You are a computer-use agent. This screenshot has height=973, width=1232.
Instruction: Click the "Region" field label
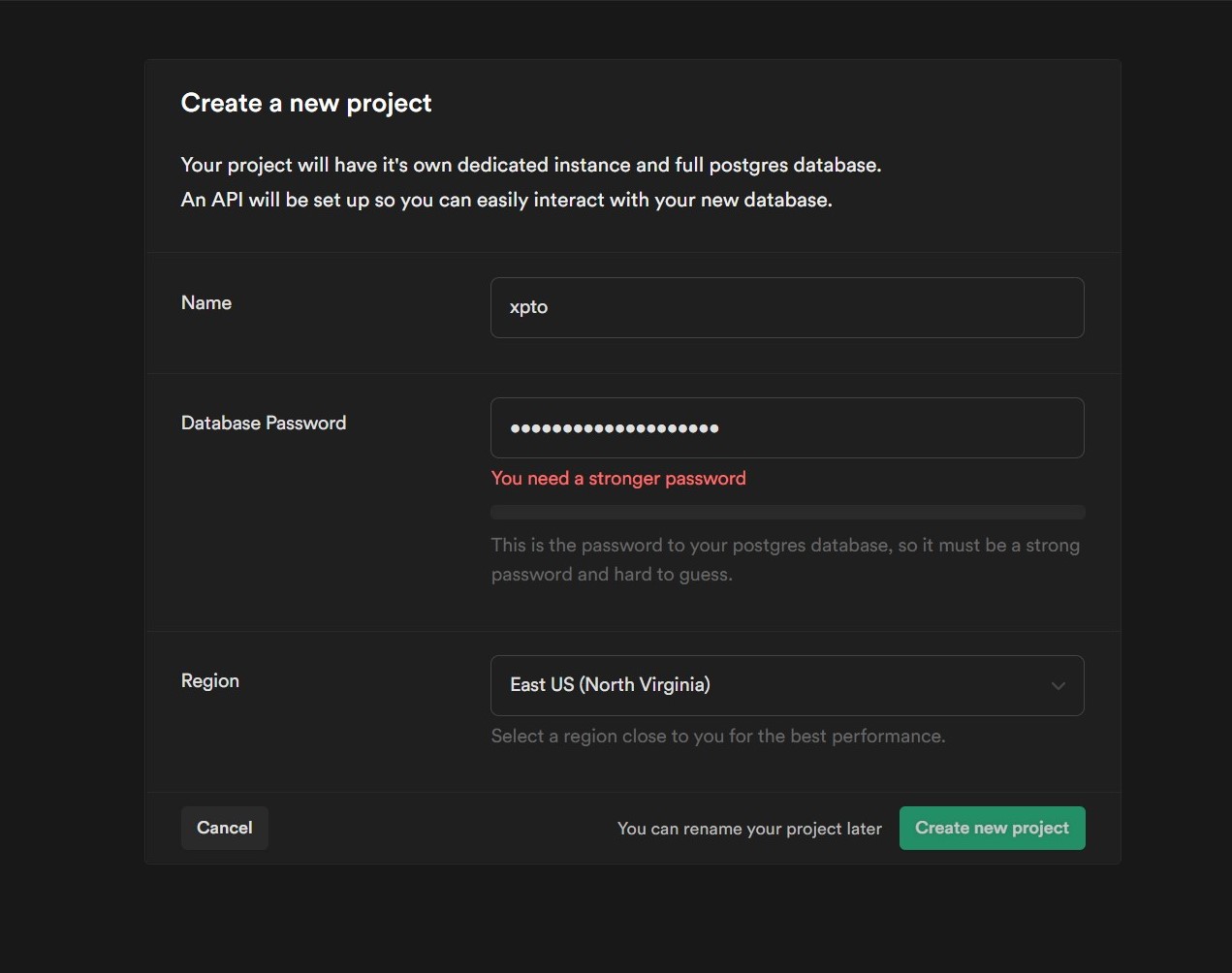[210, 681]
